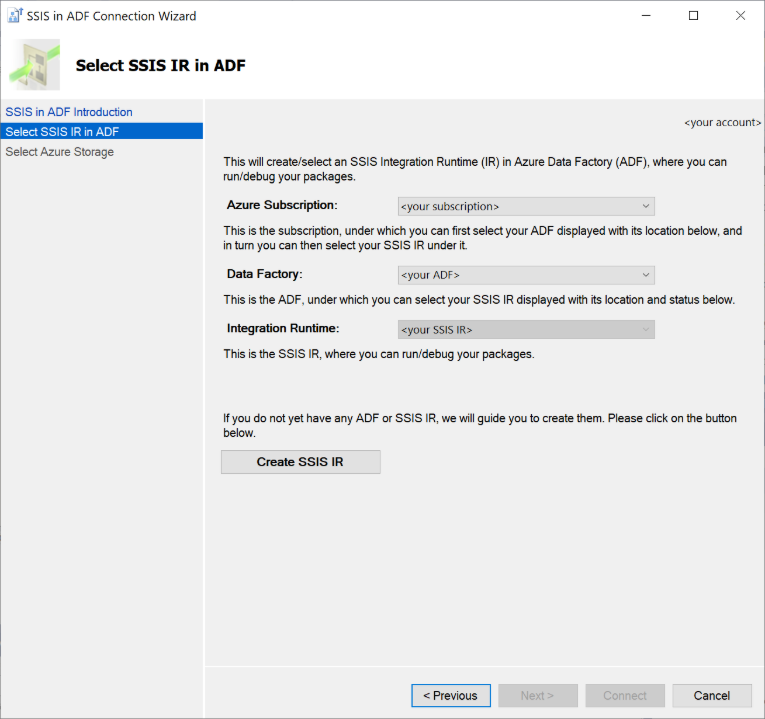This screenshot has height=719, width=765.
Task: Click the Create SSIS IR button
Action: (301, 461)
